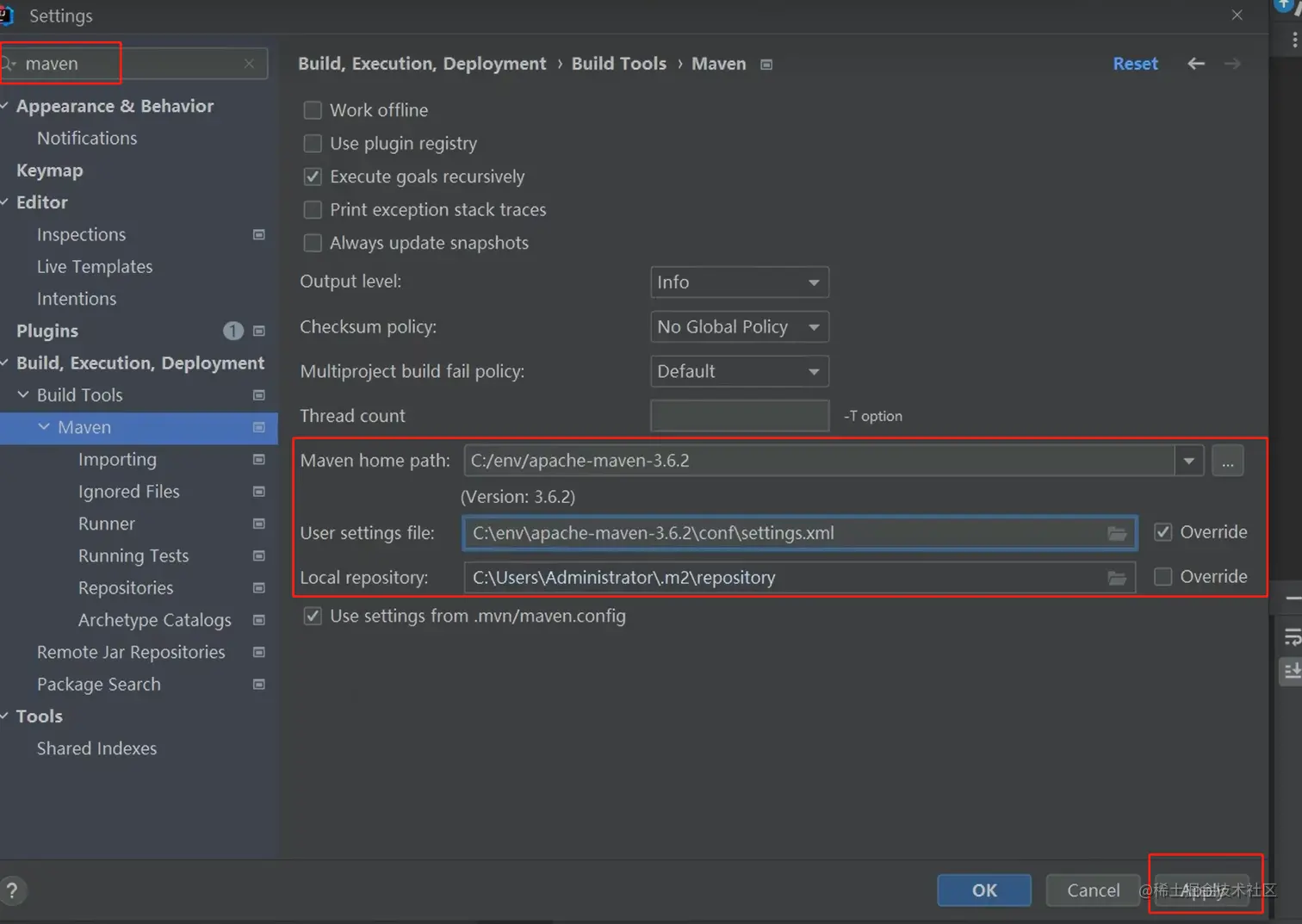Image resolution: width=1302 pixels, height=924 pixels.
Task: Click the Local repository path field
Action: point(800,578)
